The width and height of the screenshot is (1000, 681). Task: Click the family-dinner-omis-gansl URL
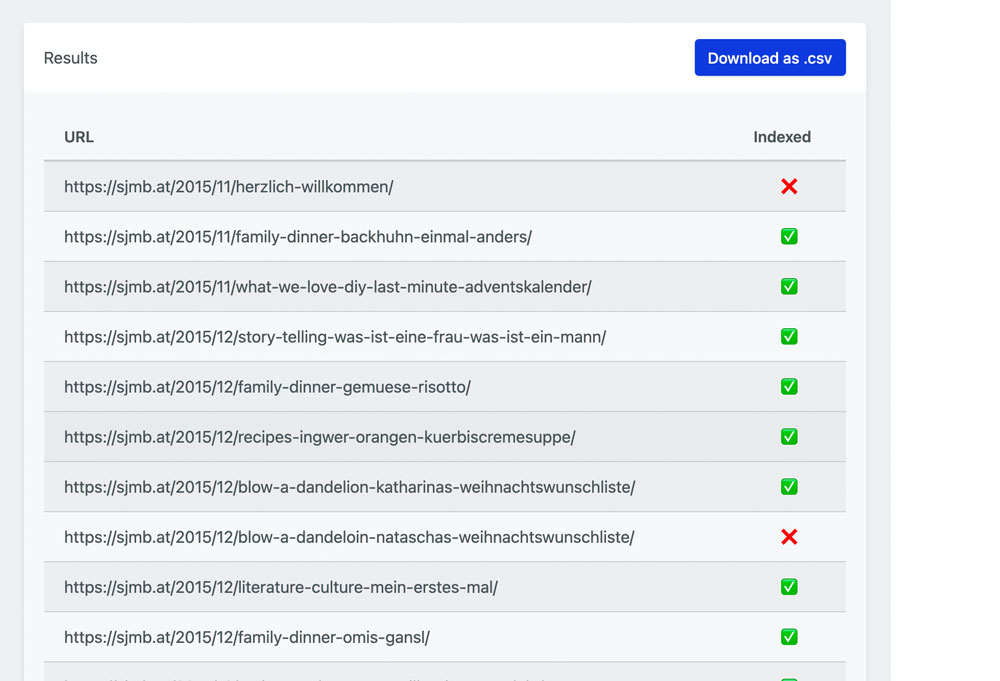click(x=246, y=637)
